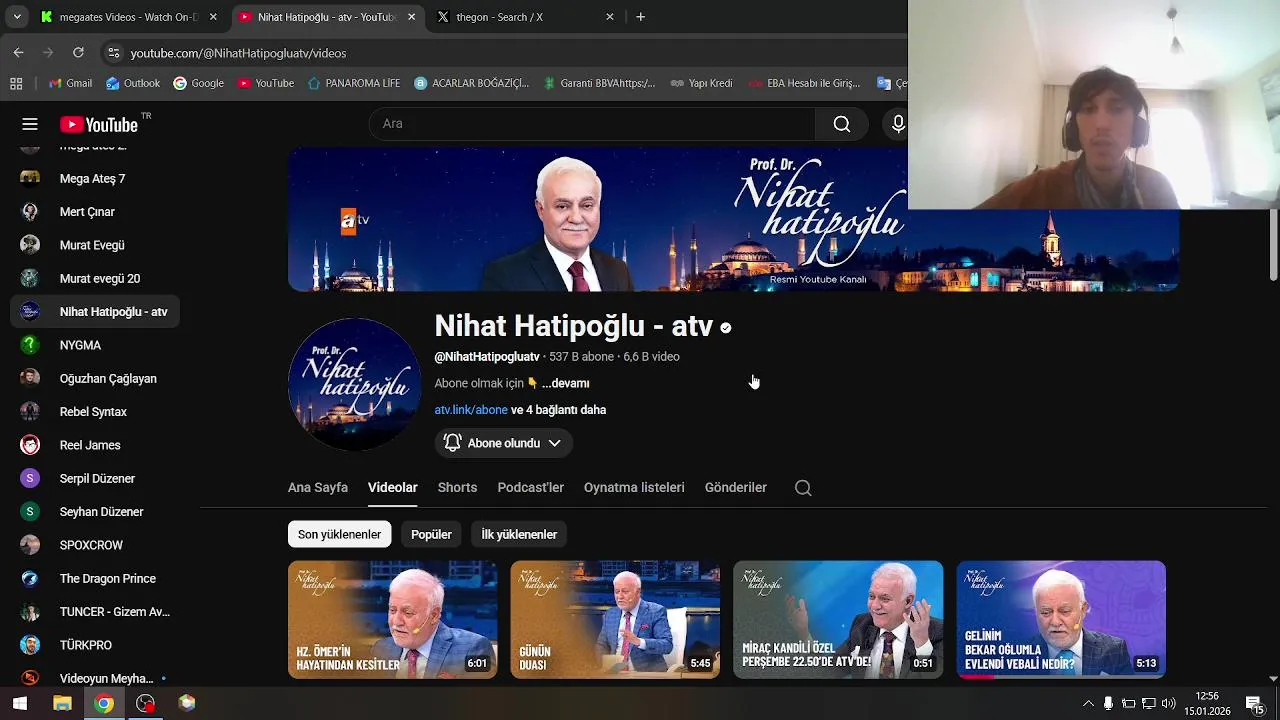Play the Hz. Ömer'in Hayatından Kesitler video
The height and width of the screenshot is (720, 1280).
[392, 619]
